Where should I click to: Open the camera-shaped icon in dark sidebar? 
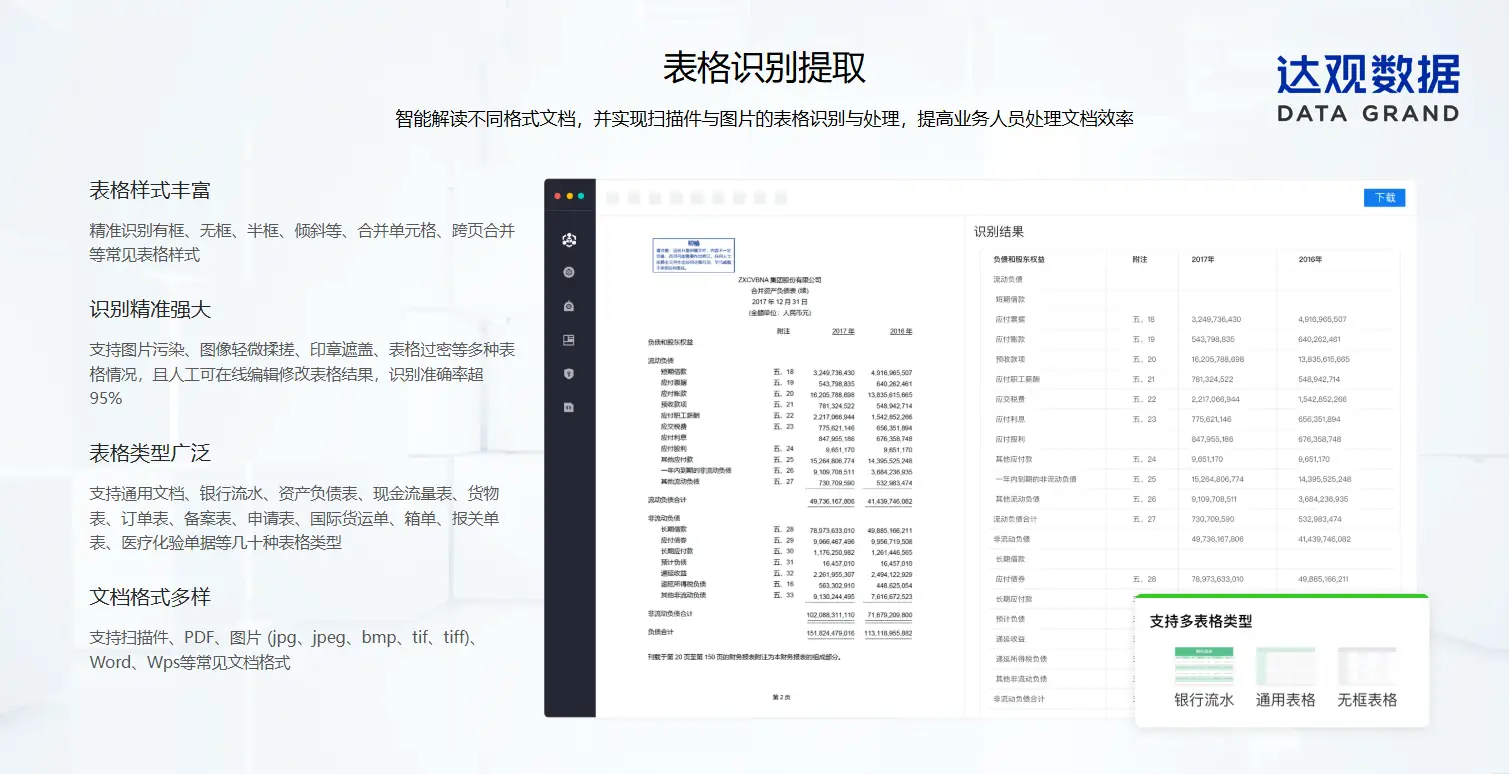click(569, 306)
